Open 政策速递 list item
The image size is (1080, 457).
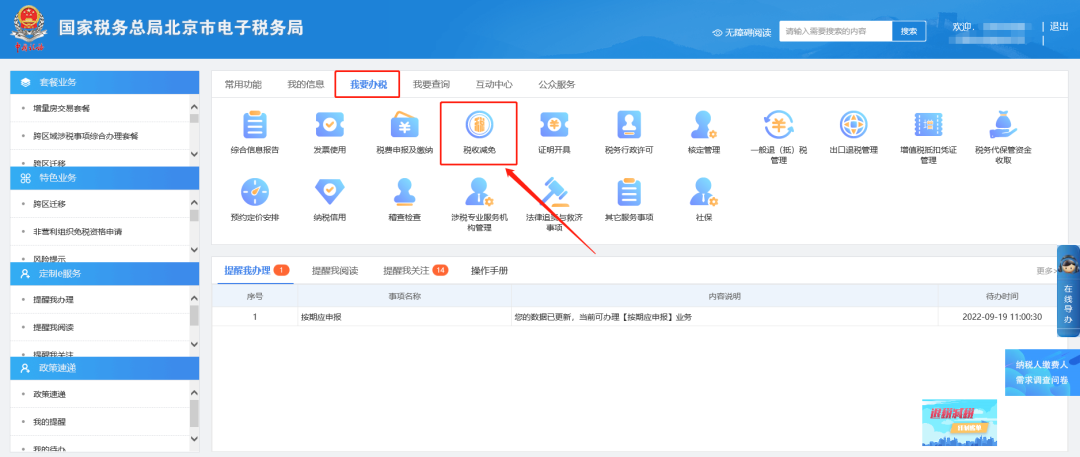coord(49,394)
